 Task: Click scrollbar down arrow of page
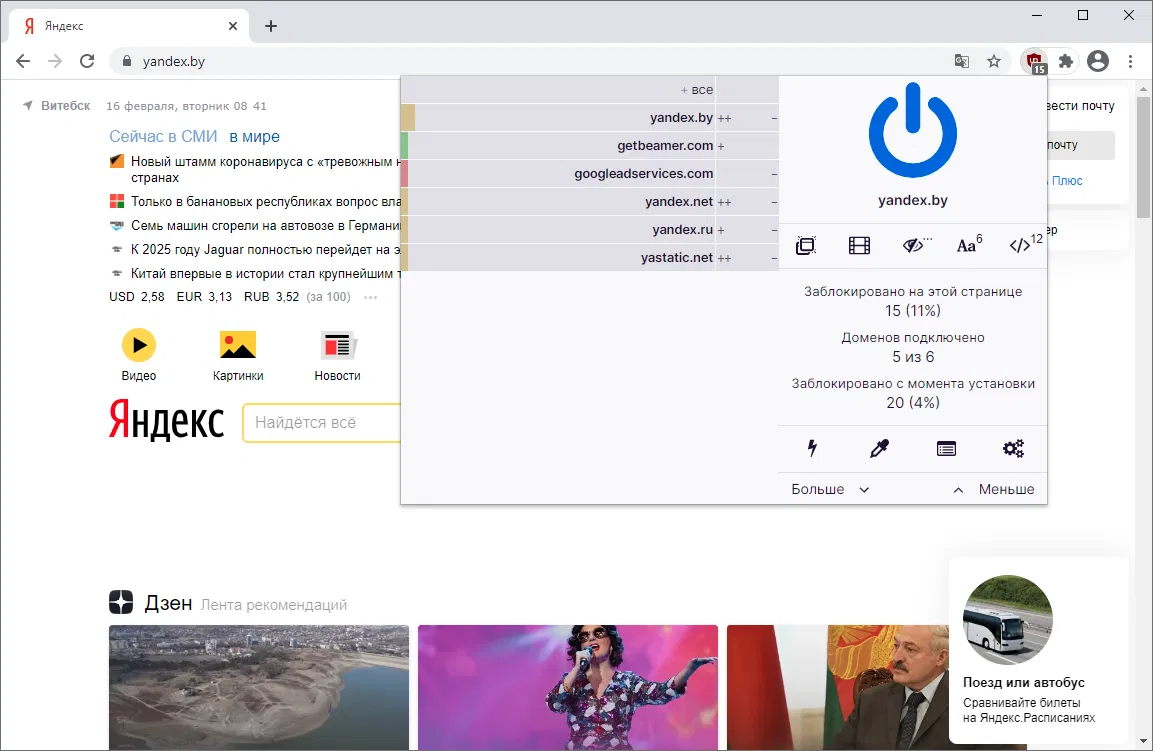tap(1143, 741)
